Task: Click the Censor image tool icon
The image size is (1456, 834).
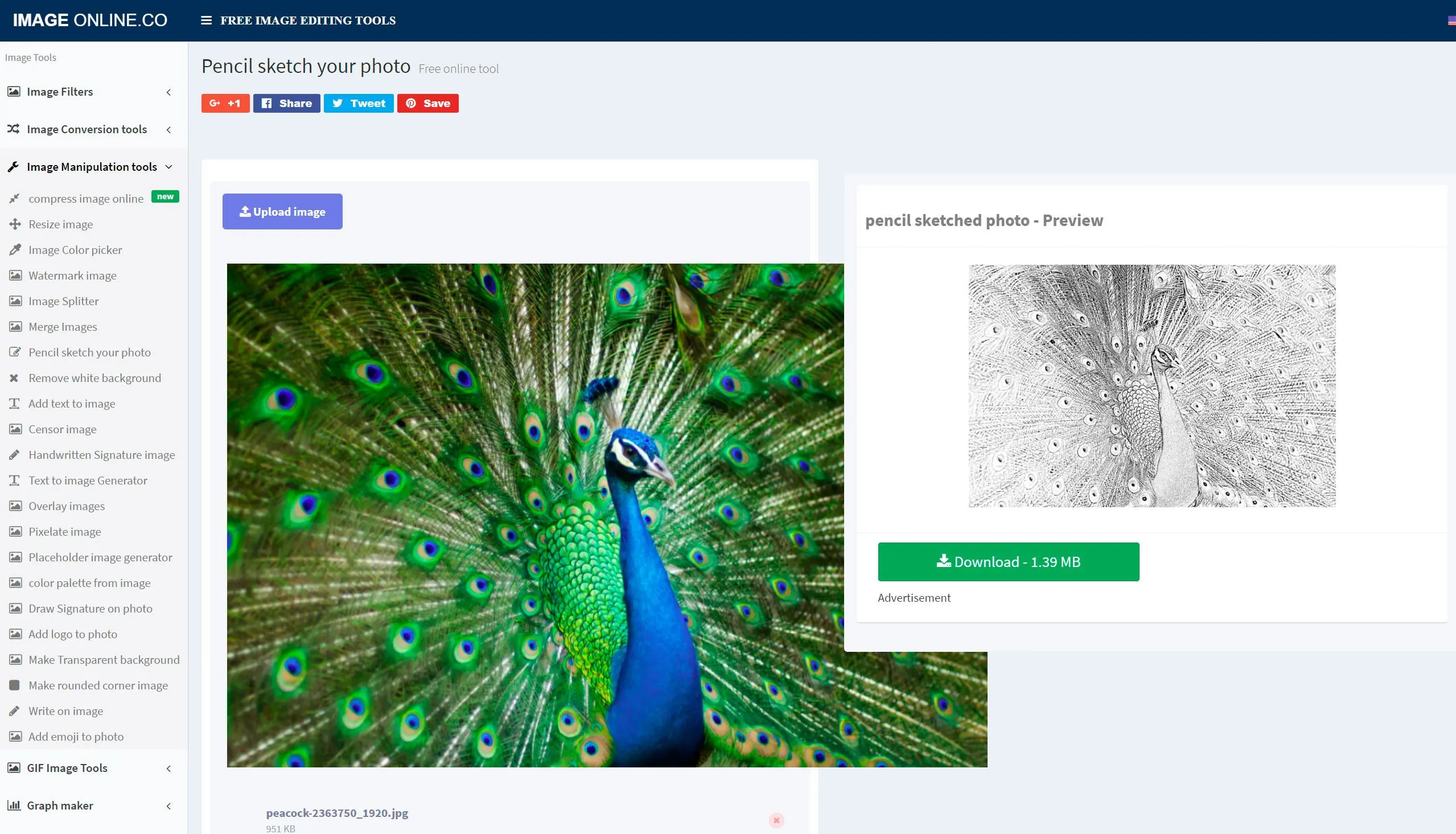Action: 14,429
